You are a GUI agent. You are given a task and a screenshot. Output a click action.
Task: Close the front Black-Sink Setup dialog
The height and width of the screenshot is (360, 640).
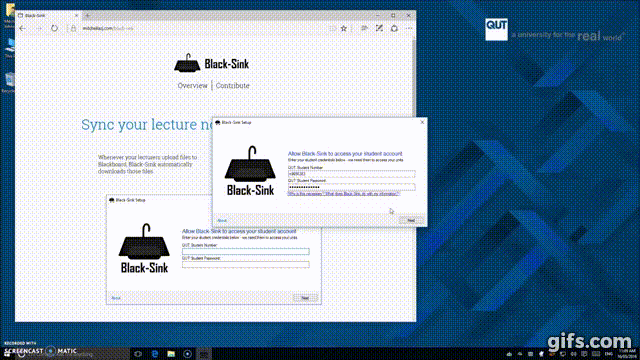click(x=422, y=122)
